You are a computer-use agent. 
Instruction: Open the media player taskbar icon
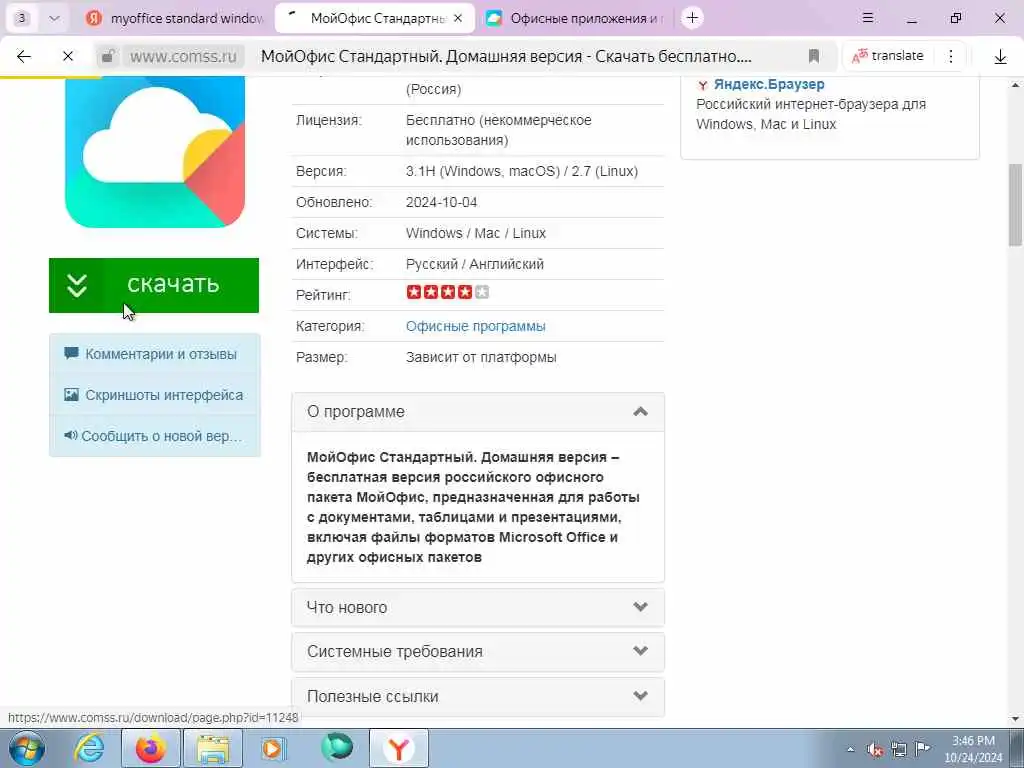point(274,748)
